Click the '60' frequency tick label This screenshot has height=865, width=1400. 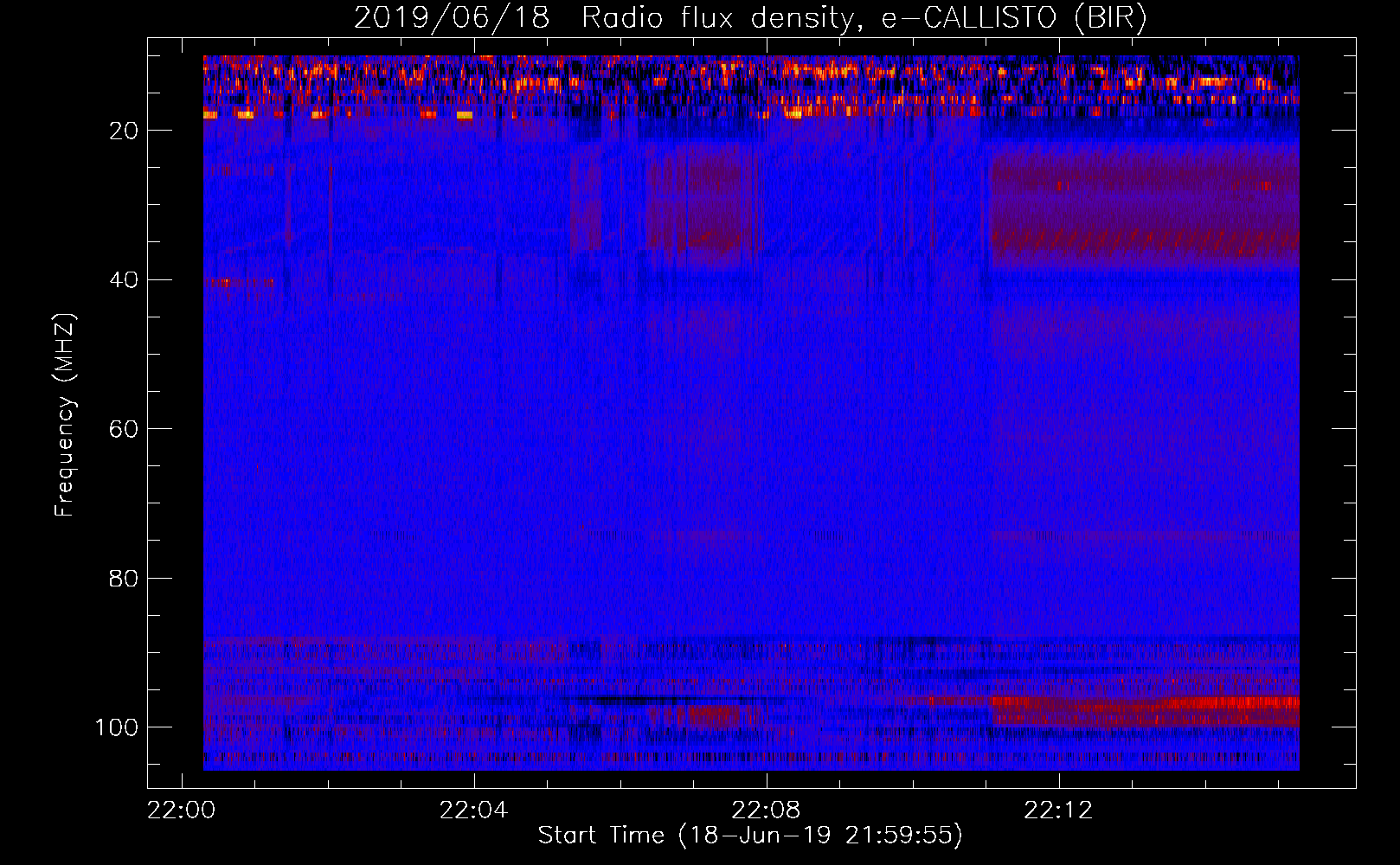[x=124, y=429]
